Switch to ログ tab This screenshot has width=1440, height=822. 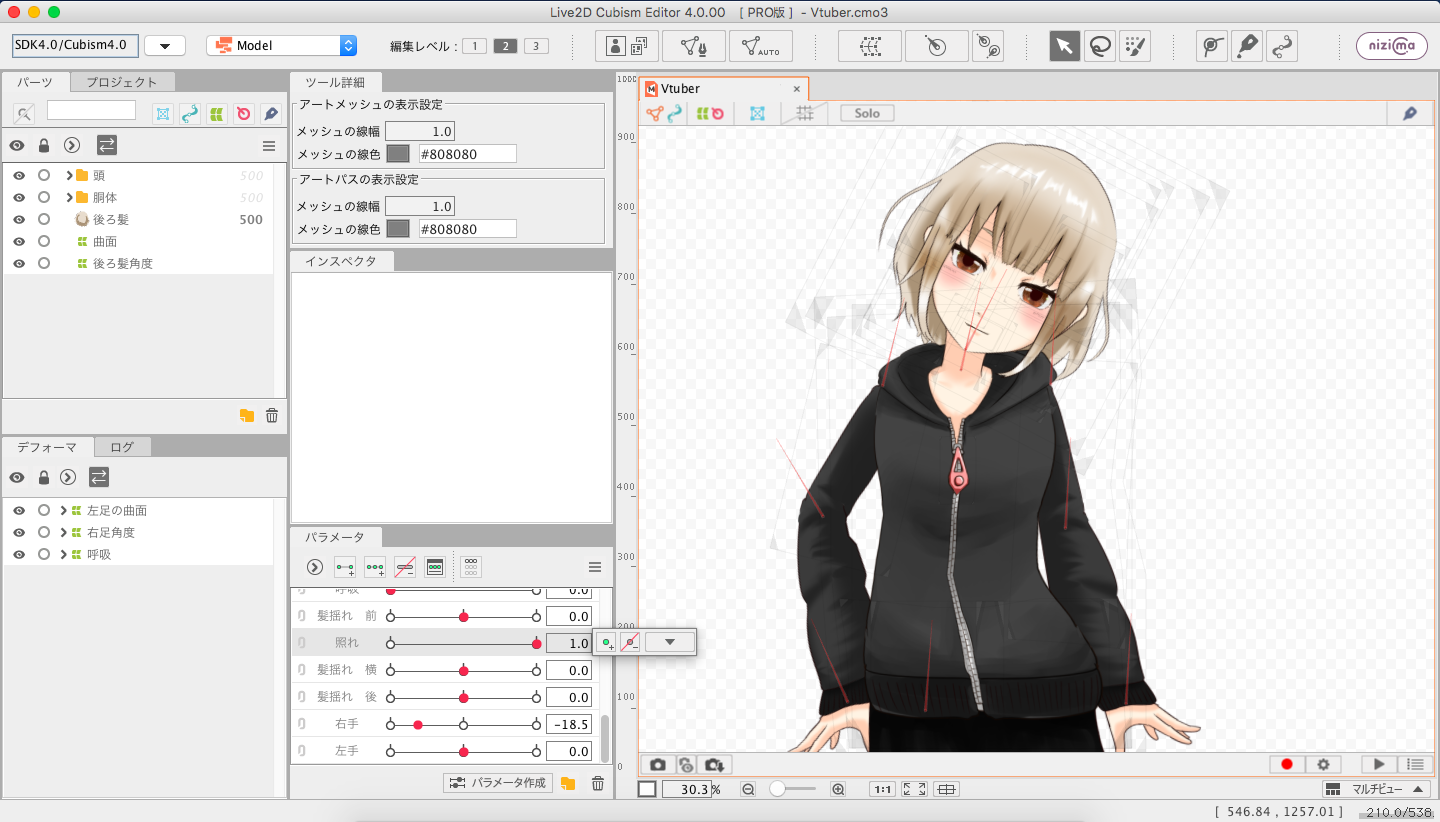point(122,447)
